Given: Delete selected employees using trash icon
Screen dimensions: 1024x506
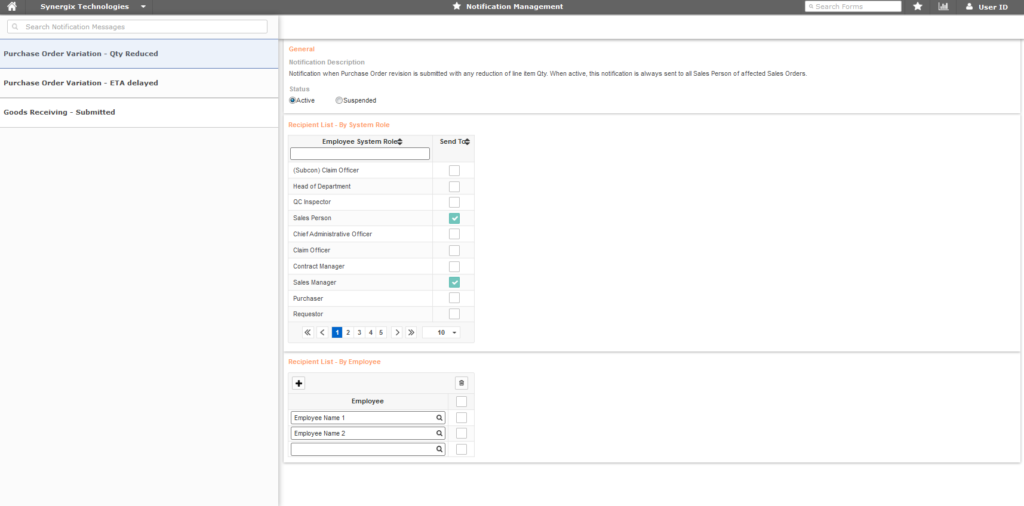Looking at the screenshot, I should tap(461, 383).
